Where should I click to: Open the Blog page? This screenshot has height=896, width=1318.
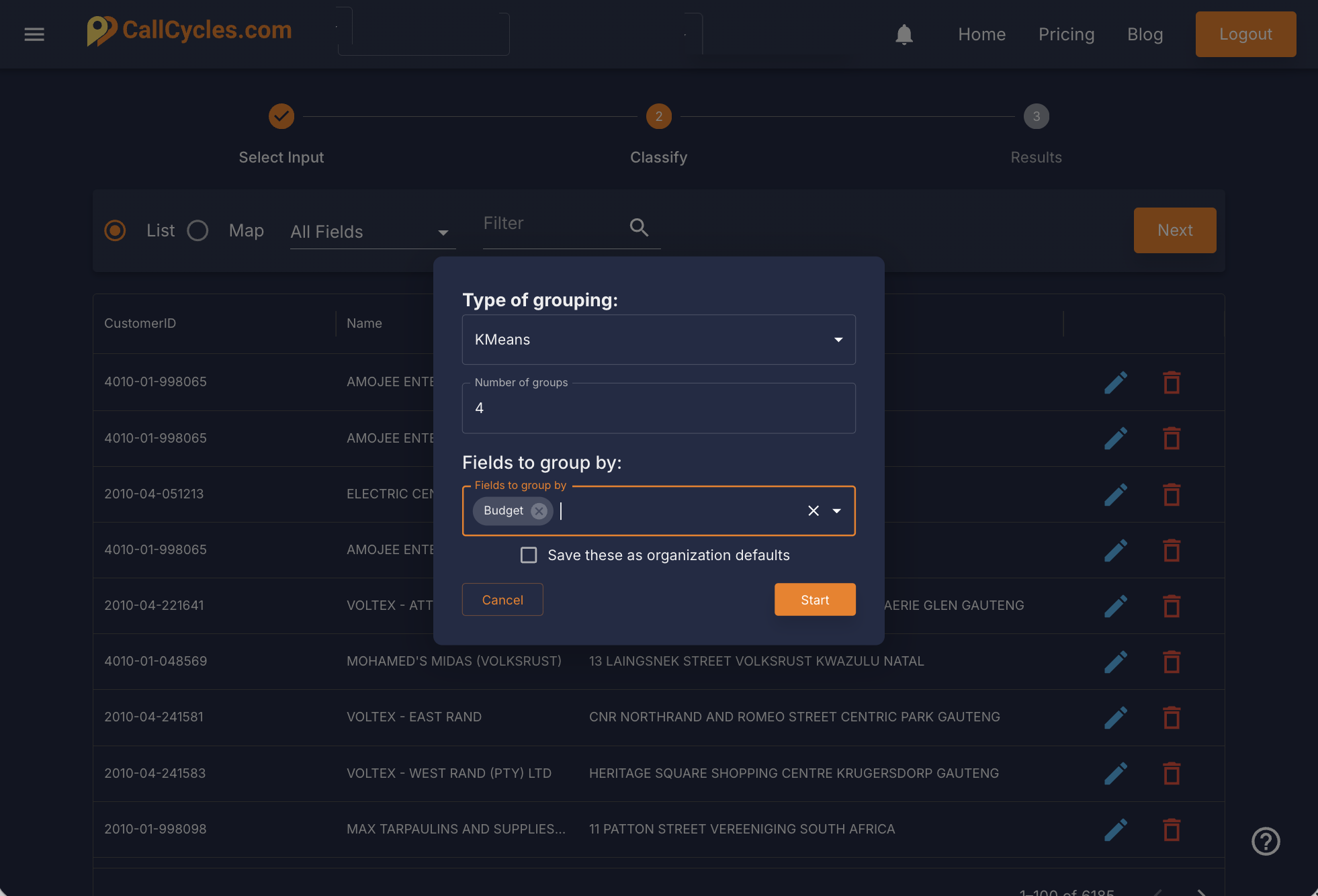point(1145,34)
